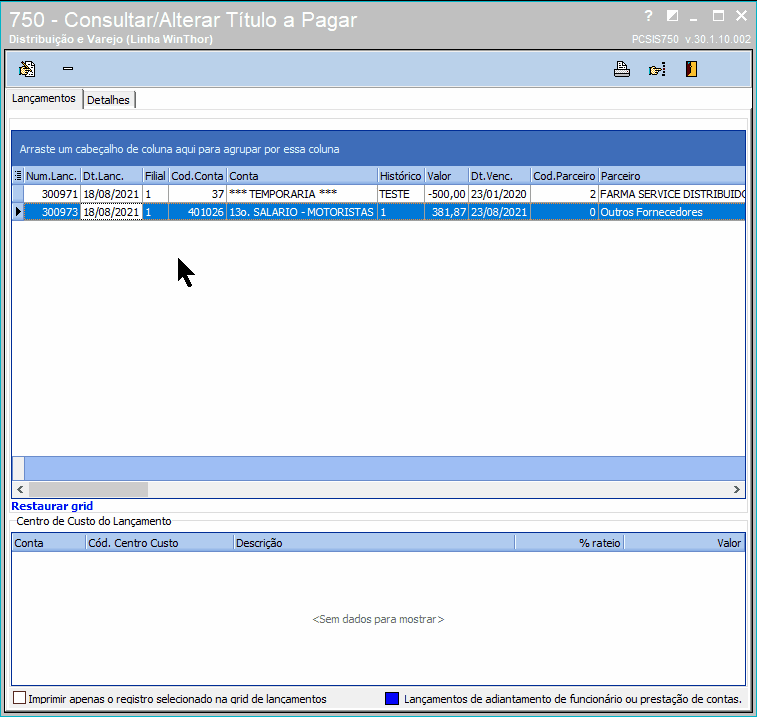Click the 401026 account code cell
The width and height of the screenshot is (757, 717).
click(x=197, y=212)
